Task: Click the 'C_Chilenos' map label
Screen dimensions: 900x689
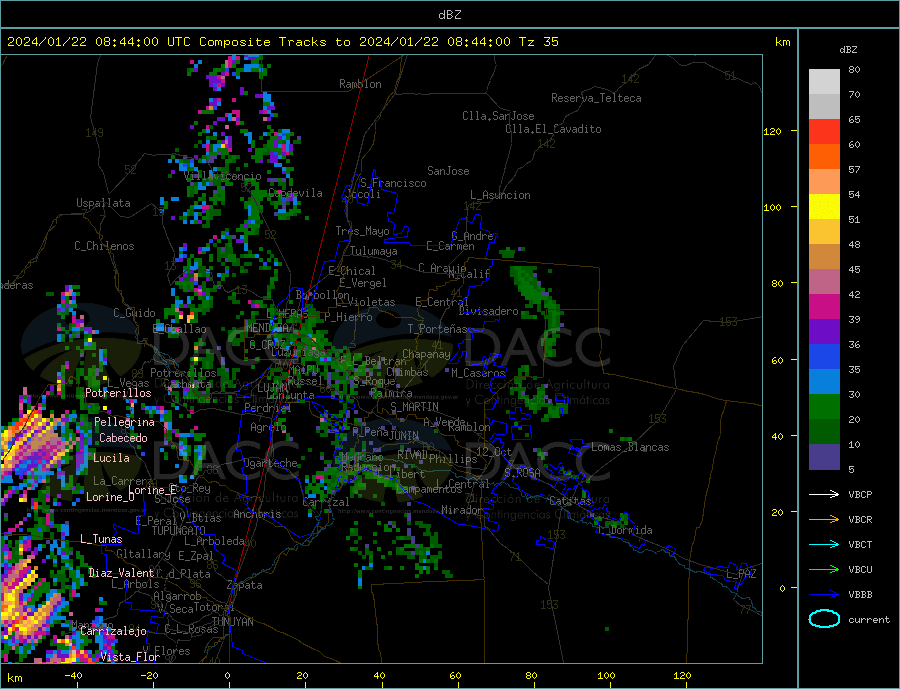Action: pos(104,246)
